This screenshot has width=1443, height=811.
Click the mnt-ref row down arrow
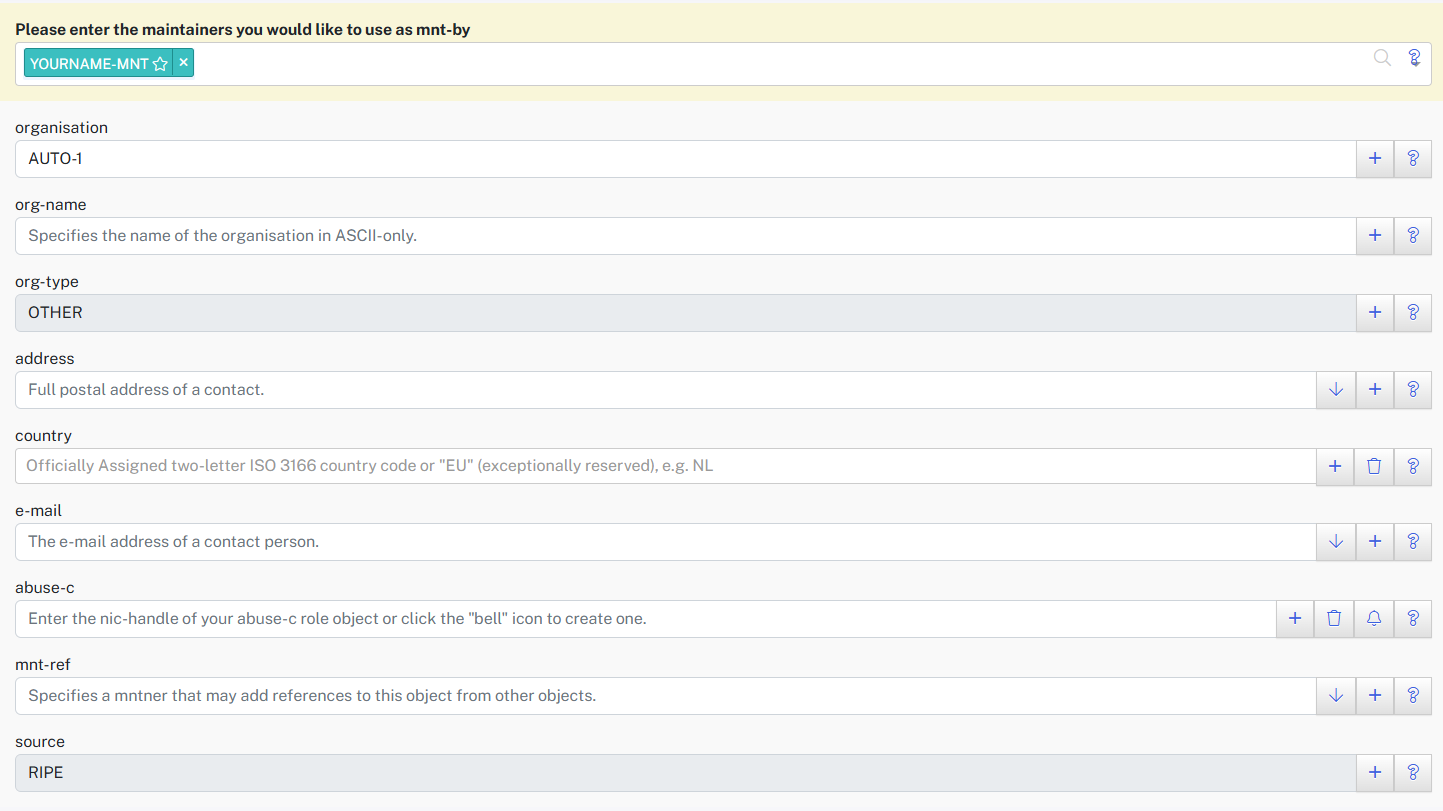point(1336,696)
